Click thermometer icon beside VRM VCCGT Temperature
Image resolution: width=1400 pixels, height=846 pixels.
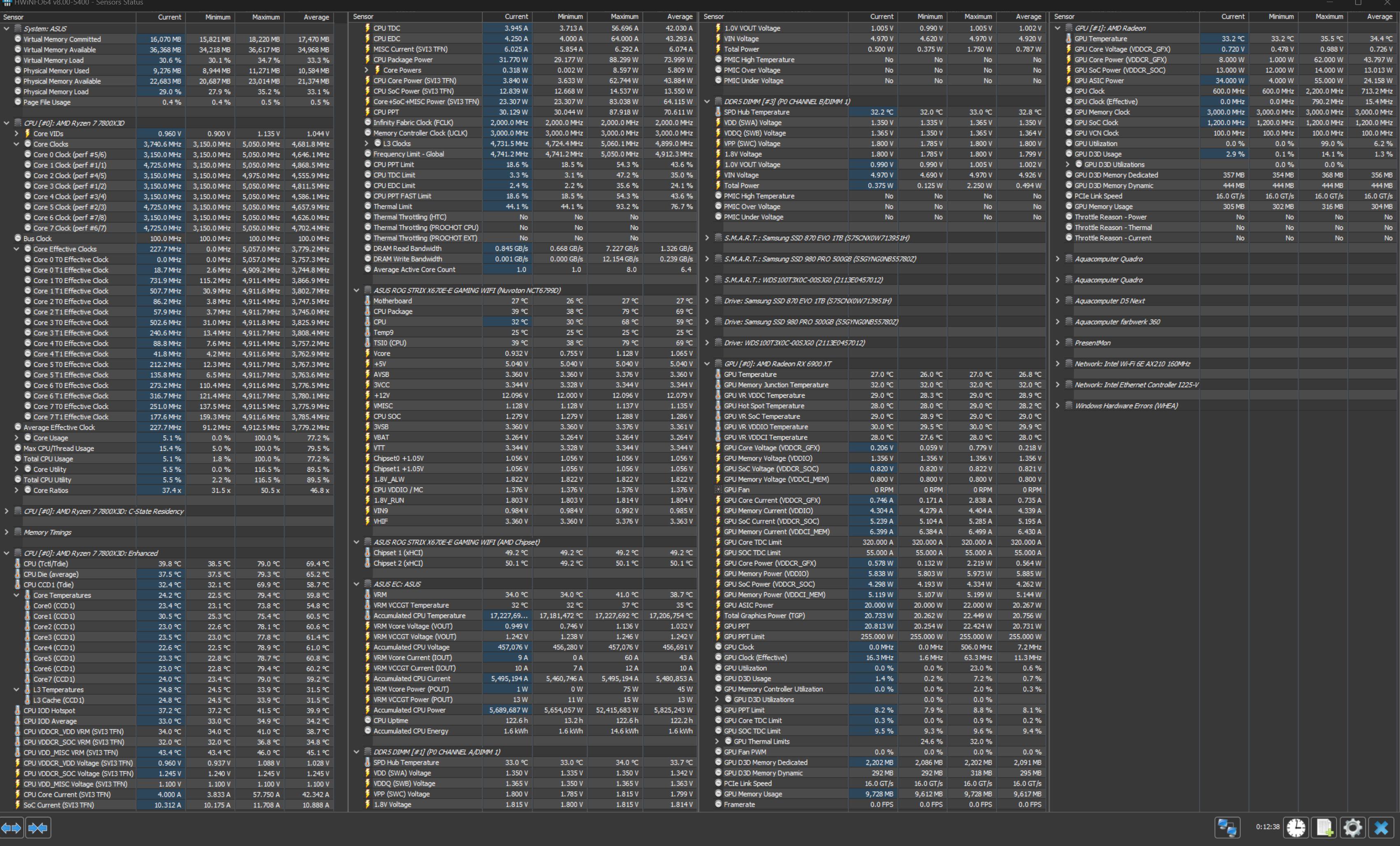(368, 605)
